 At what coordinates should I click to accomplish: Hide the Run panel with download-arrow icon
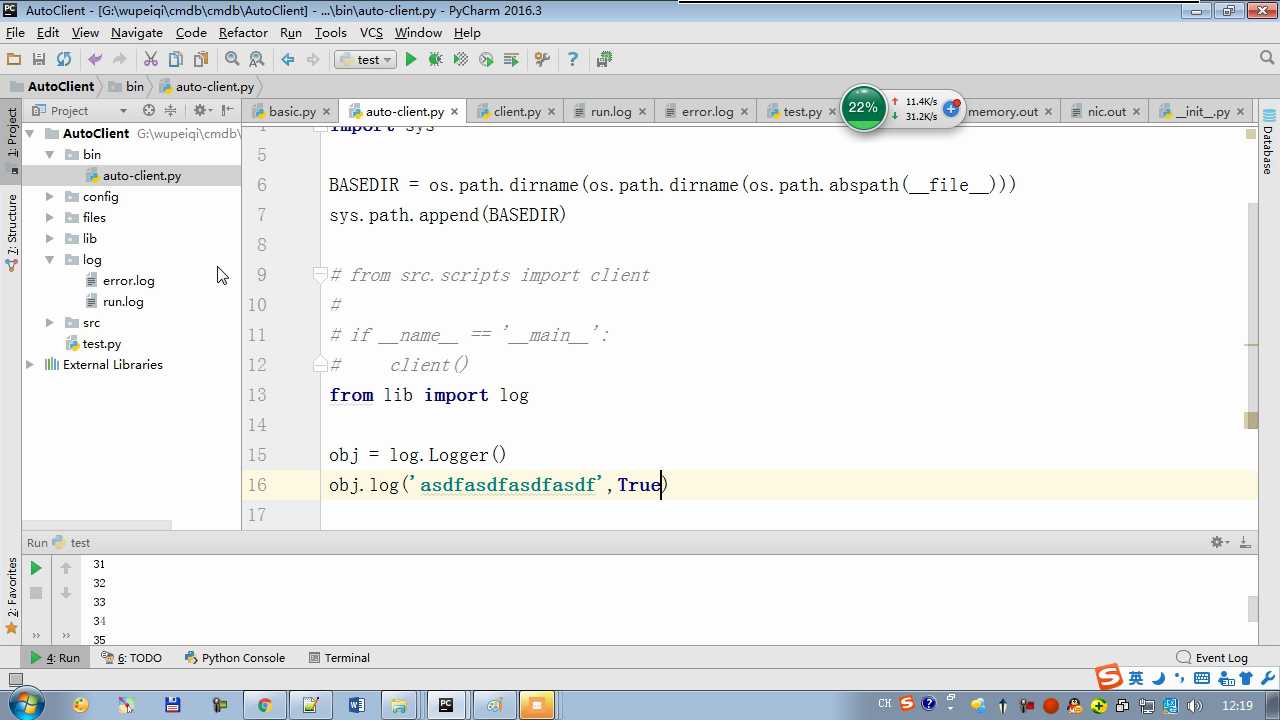pos(1246,542)
